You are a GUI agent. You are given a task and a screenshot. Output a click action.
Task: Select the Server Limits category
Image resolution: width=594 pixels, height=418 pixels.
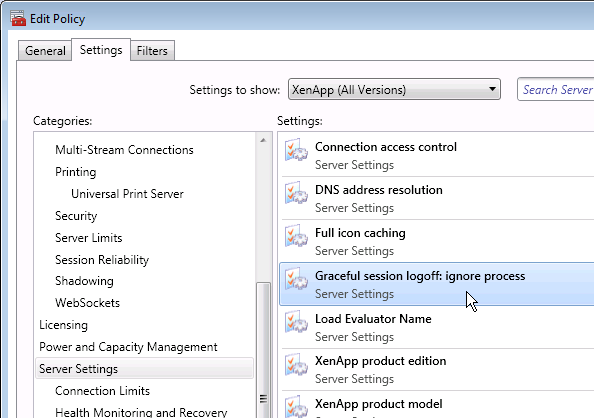(89, 238)
